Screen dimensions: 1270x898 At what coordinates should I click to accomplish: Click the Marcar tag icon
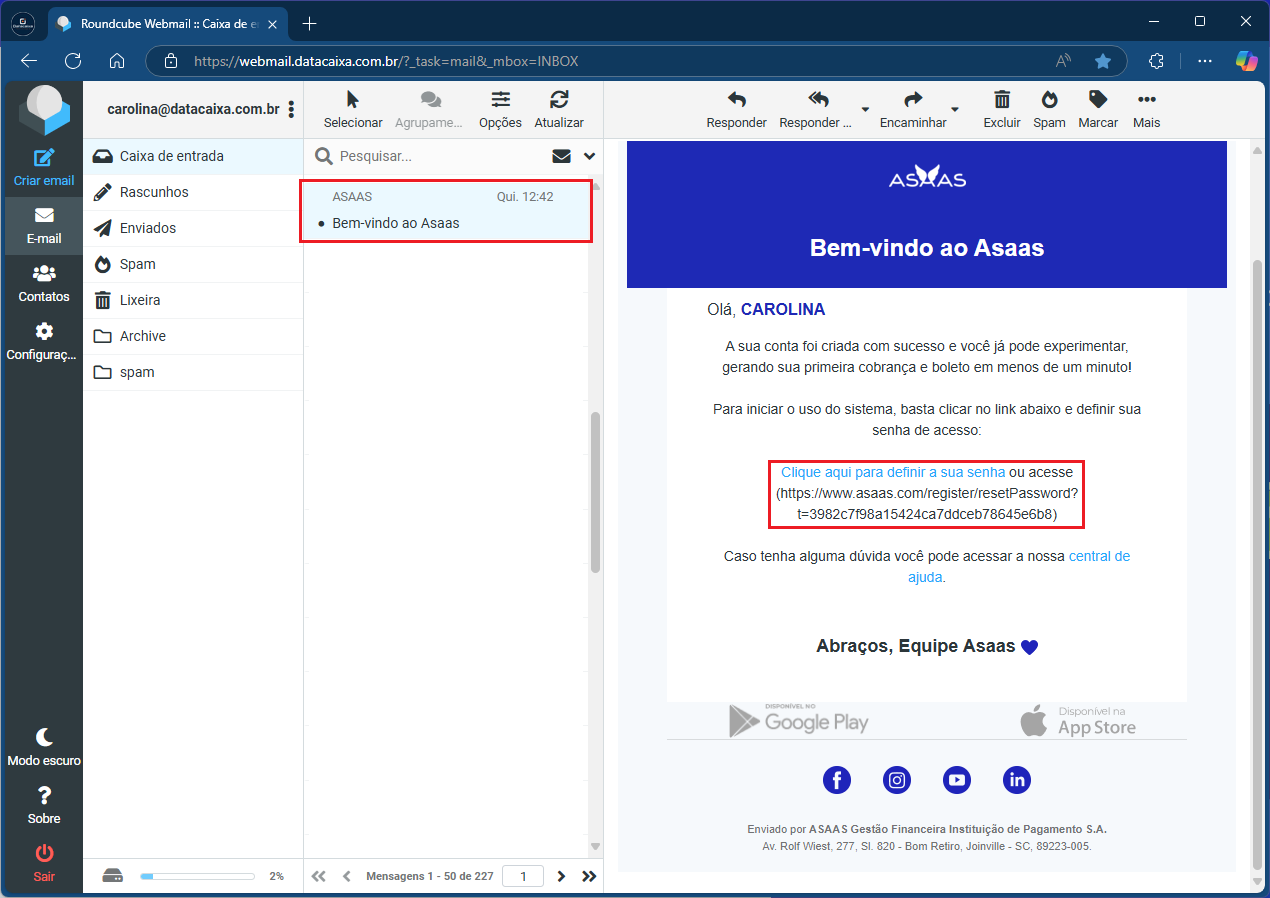1098,100
